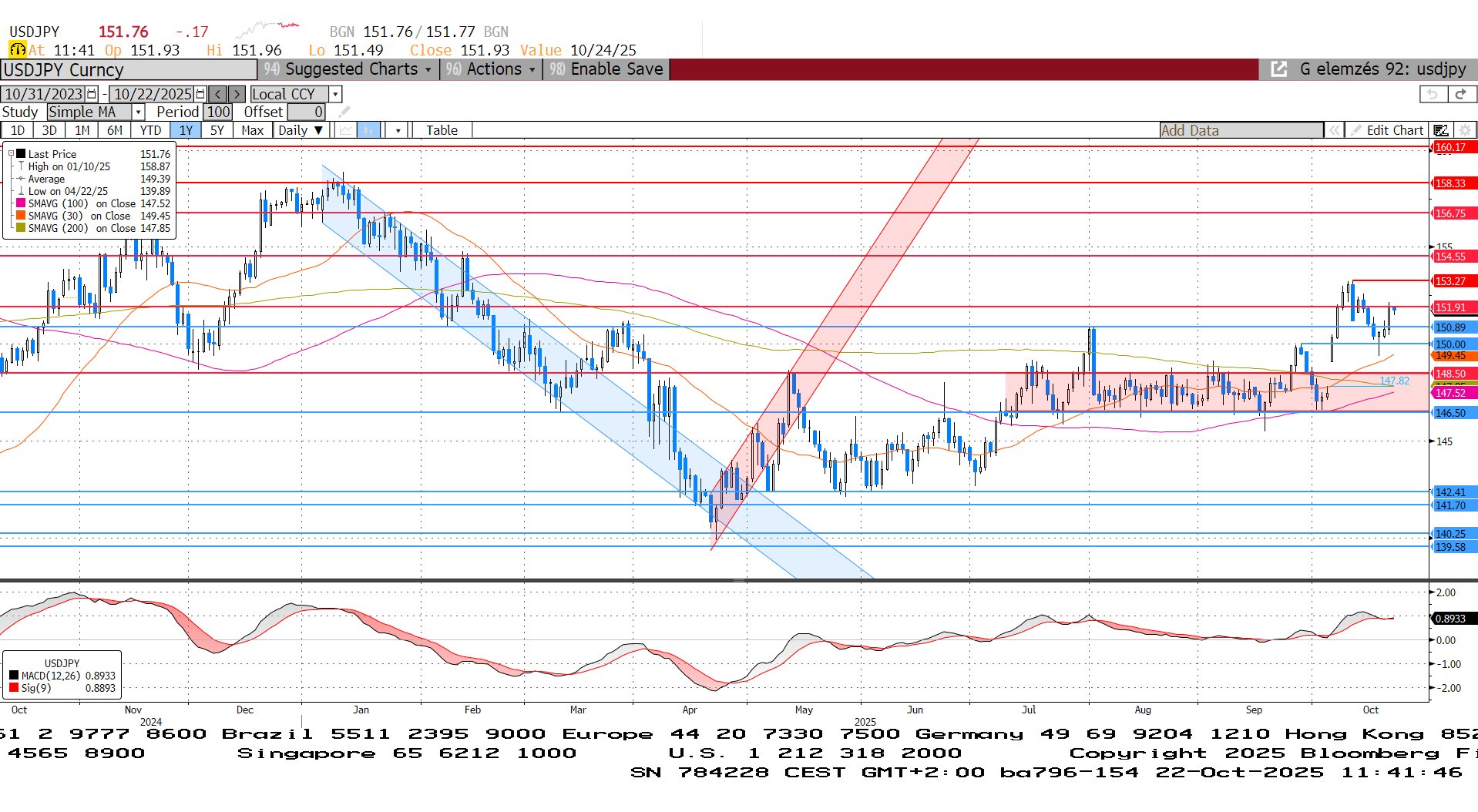Shift date range forward with right arrow
The image size is (1478, 812).
coord(237,94)
